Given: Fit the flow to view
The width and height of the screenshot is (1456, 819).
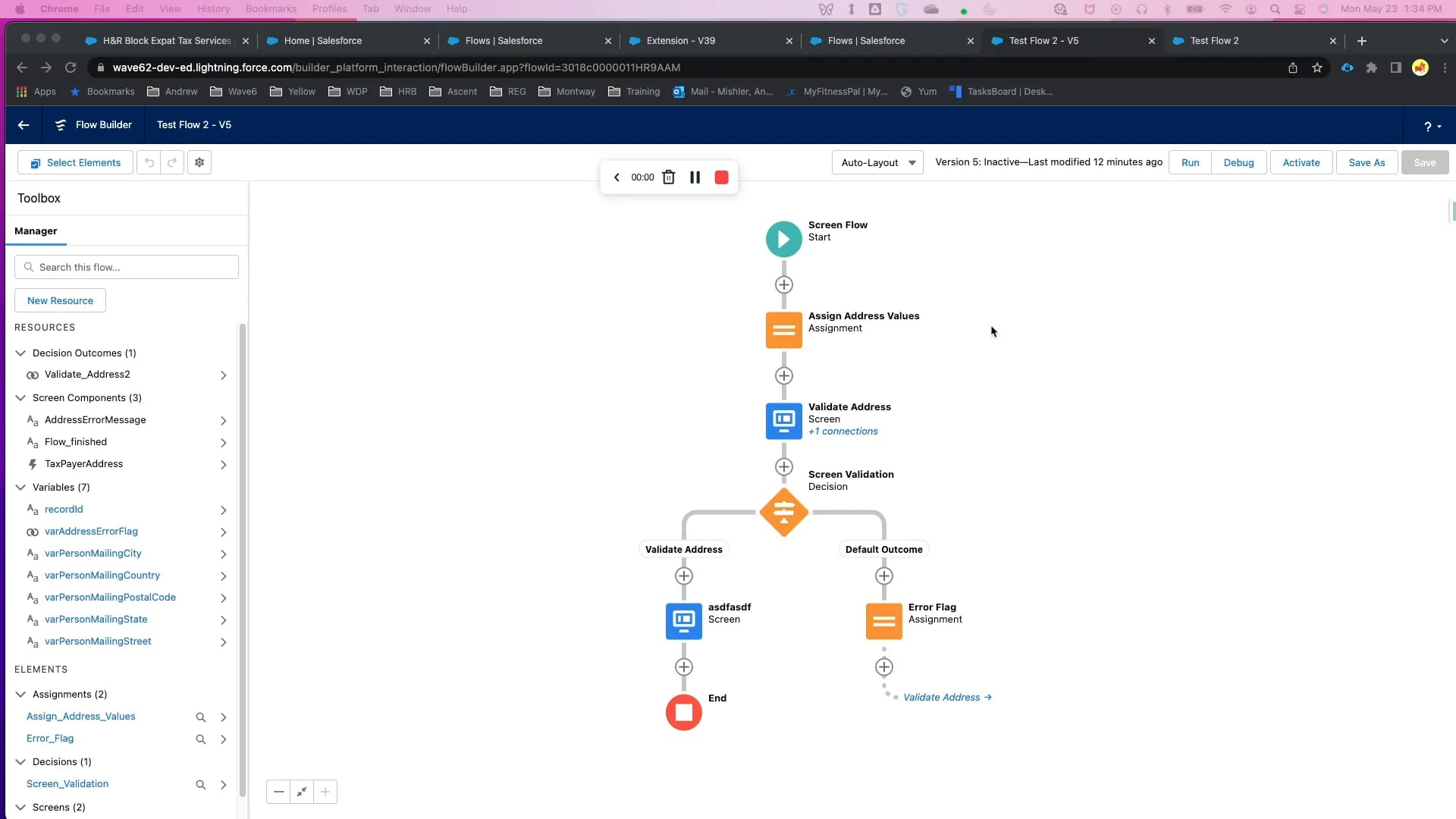Looking at the screenshot, I should click(x=302, y=792).
